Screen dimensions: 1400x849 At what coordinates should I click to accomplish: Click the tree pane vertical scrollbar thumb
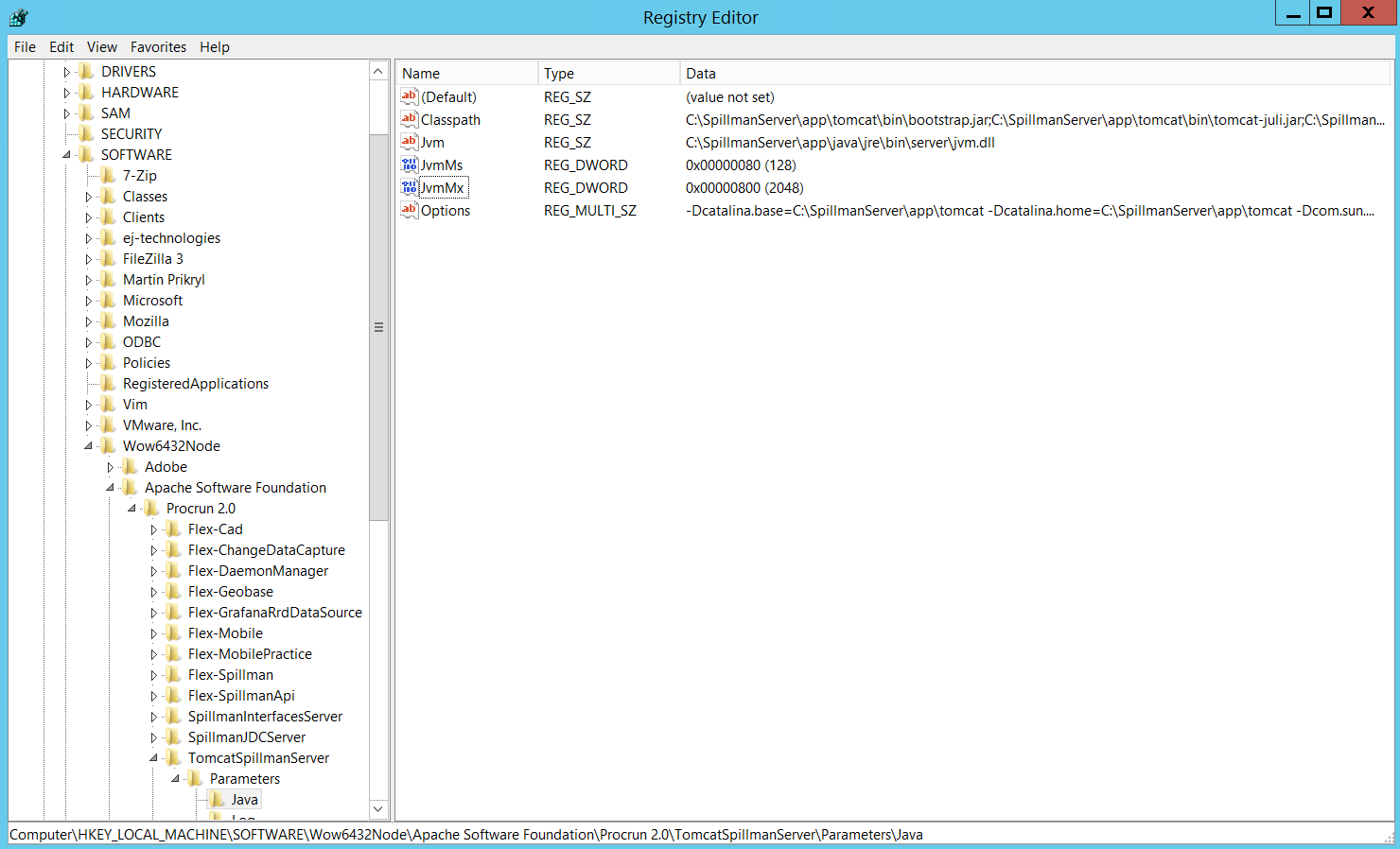[x=378, y=327]
